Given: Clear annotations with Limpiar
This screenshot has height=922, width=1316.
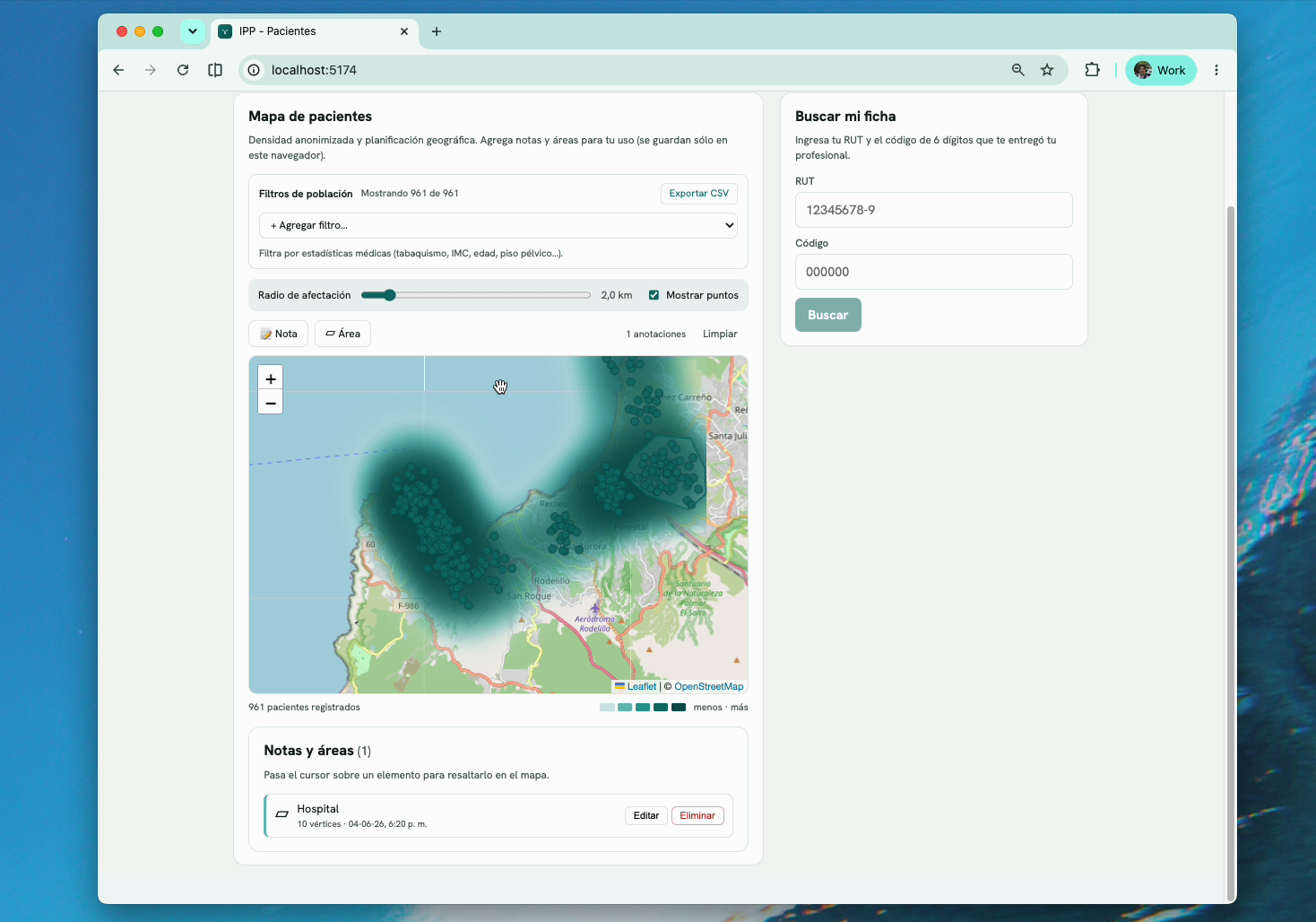Looking at the screenshot, I should (x=720, y=334).
